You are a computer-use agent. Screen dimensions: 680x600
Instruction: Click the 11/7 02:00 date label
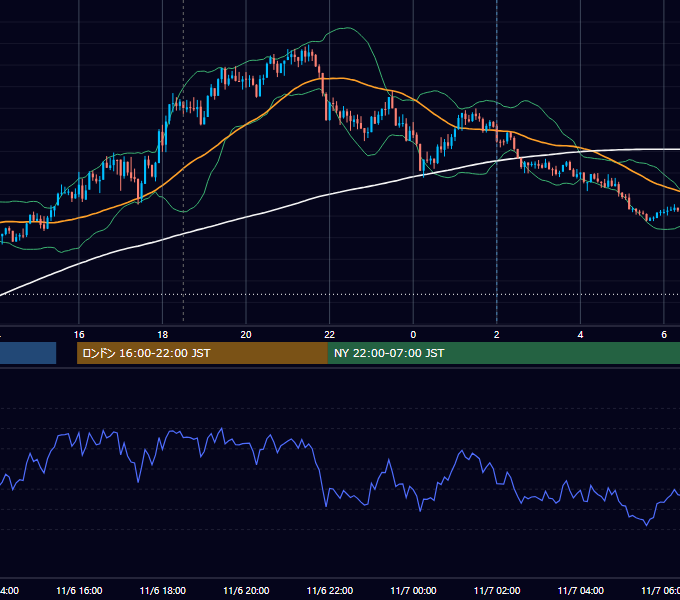tap(497, 591)
